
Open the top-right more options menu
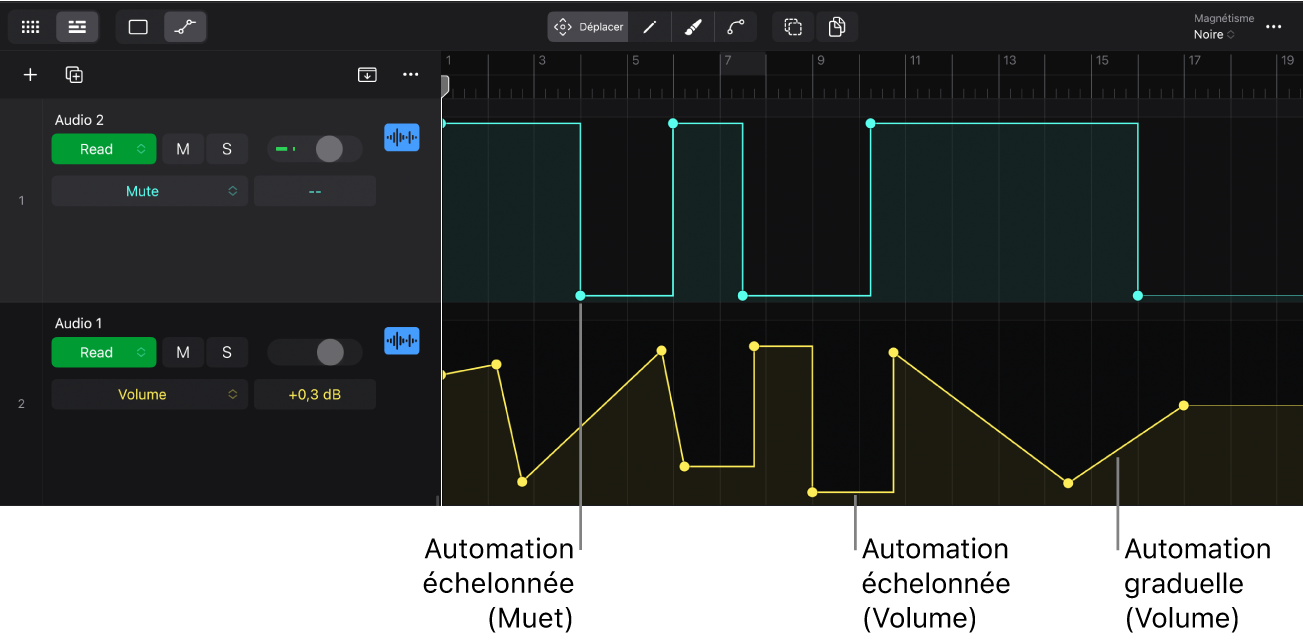point(1273,27)
